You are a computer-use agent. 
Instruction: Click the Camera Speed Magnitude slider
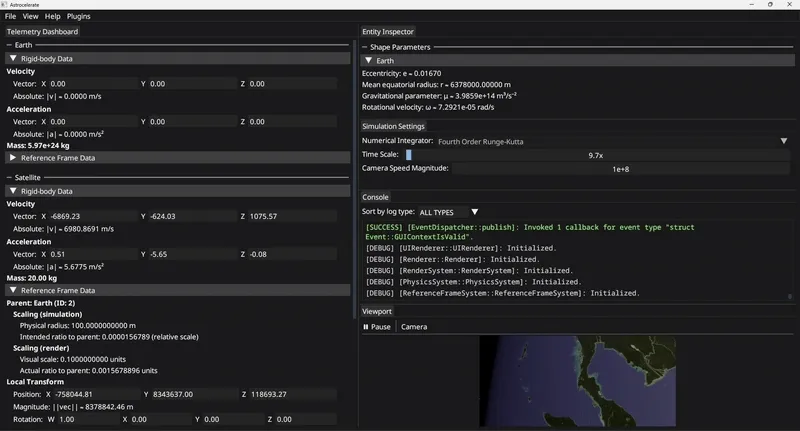tap(620, 169)
